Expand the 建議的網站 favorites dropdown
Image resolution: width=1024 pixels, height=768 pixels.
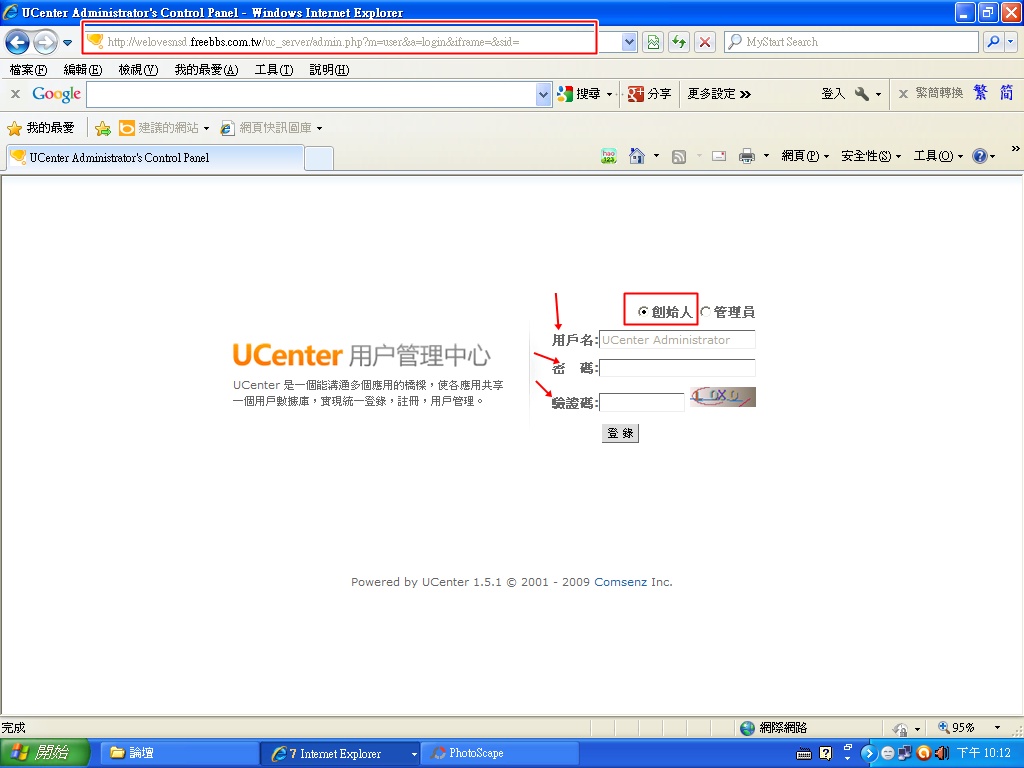206,128
